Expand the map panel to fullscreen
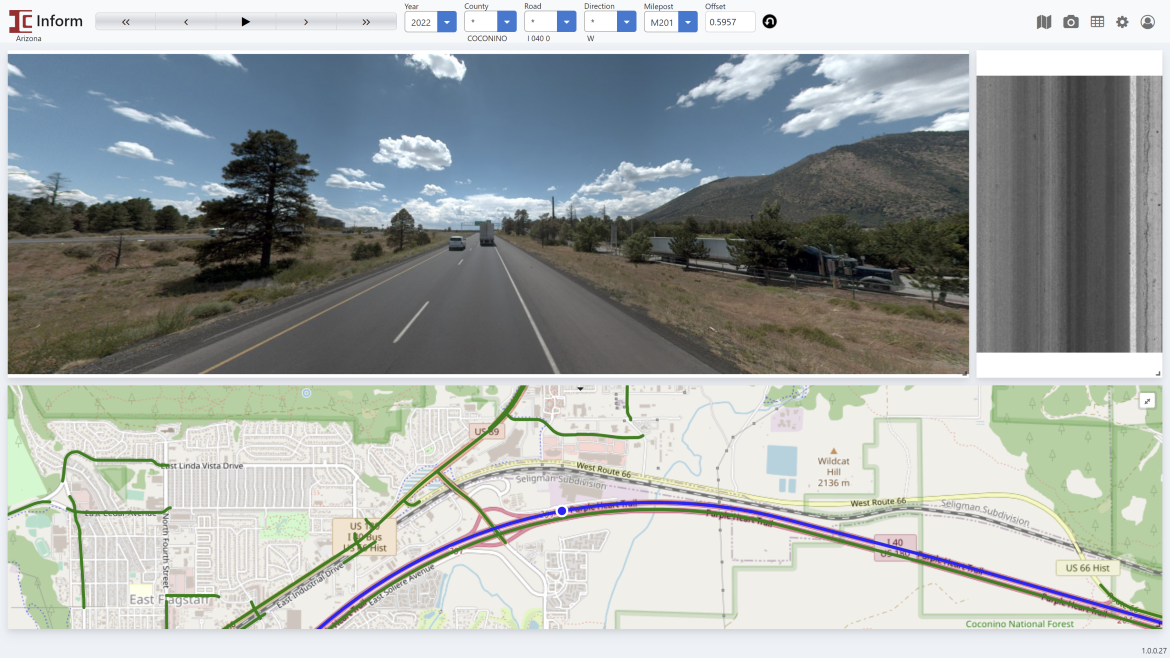 1148,401
